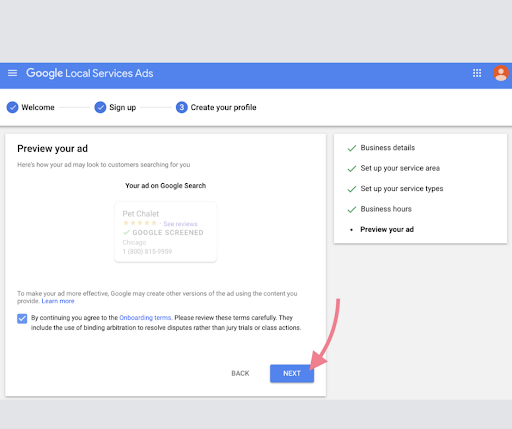The image size is (512, 429).
Task: Click the Sign up step checkmark icon
Action: pyautogui.click(x=100, y=107)
